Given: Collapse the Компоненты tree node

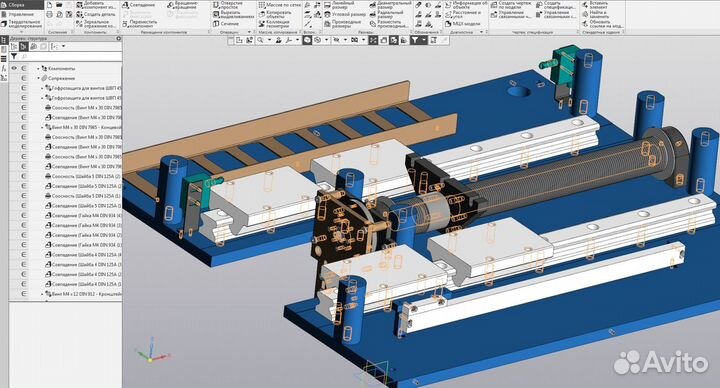Looking at the screenshot, I should coord(38,68).
